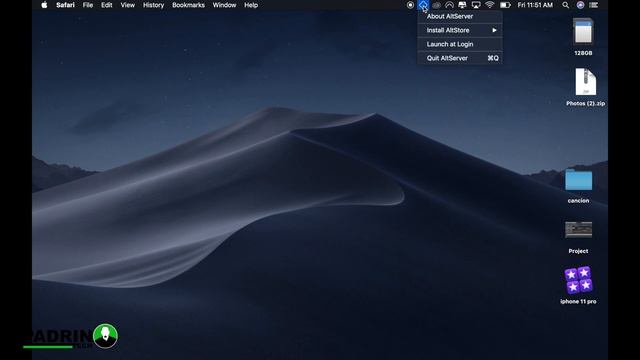
Task: Open the History menu
Action: 153,5
